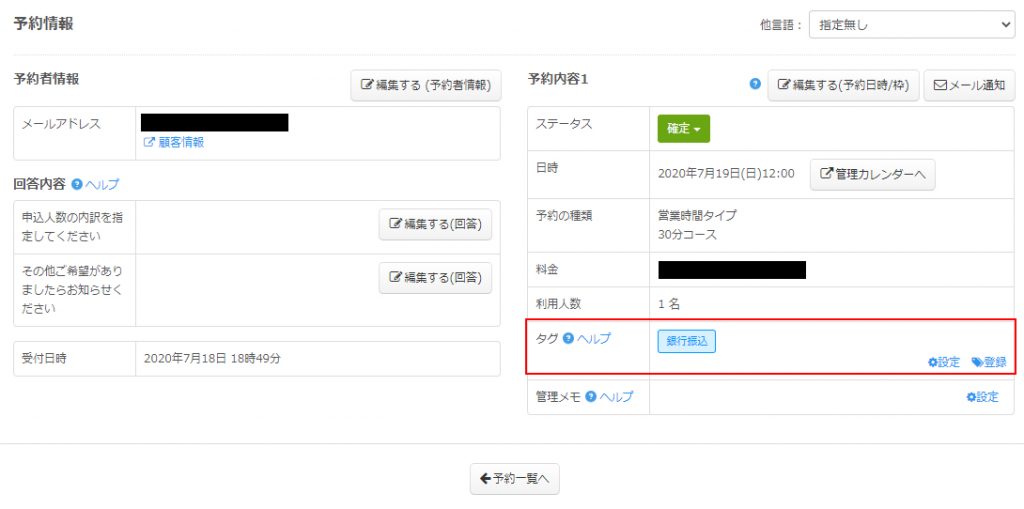
Task: Expand the green 確定 status dropdown
Action: pos(683,129)
